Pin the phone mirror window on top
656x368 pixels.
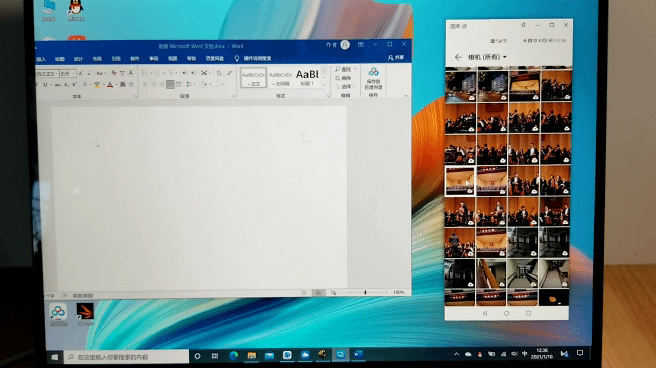coord(523,25)
